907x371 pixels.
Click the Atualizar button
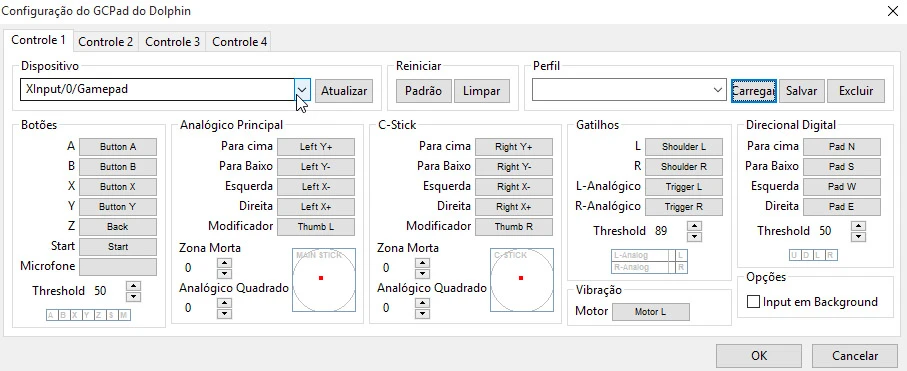pos(344,91)
